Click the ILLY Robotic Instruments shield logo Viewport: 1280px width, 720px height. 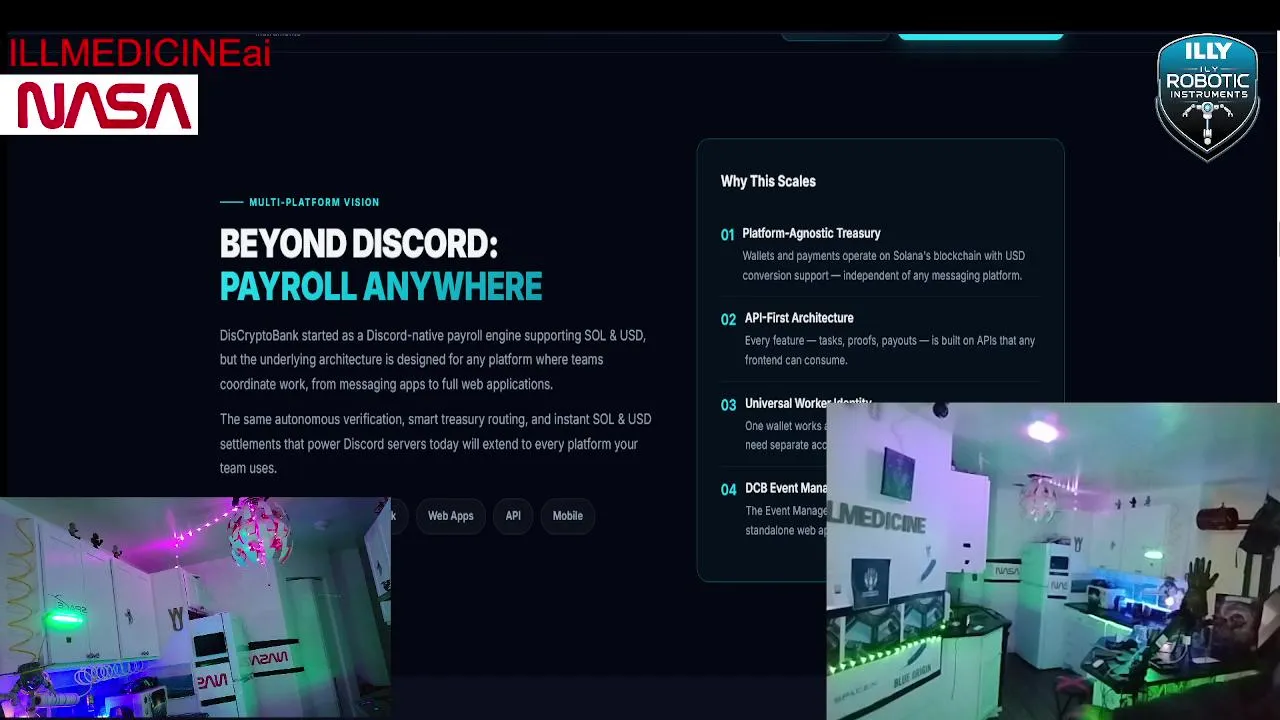(x=1207, y=97)
